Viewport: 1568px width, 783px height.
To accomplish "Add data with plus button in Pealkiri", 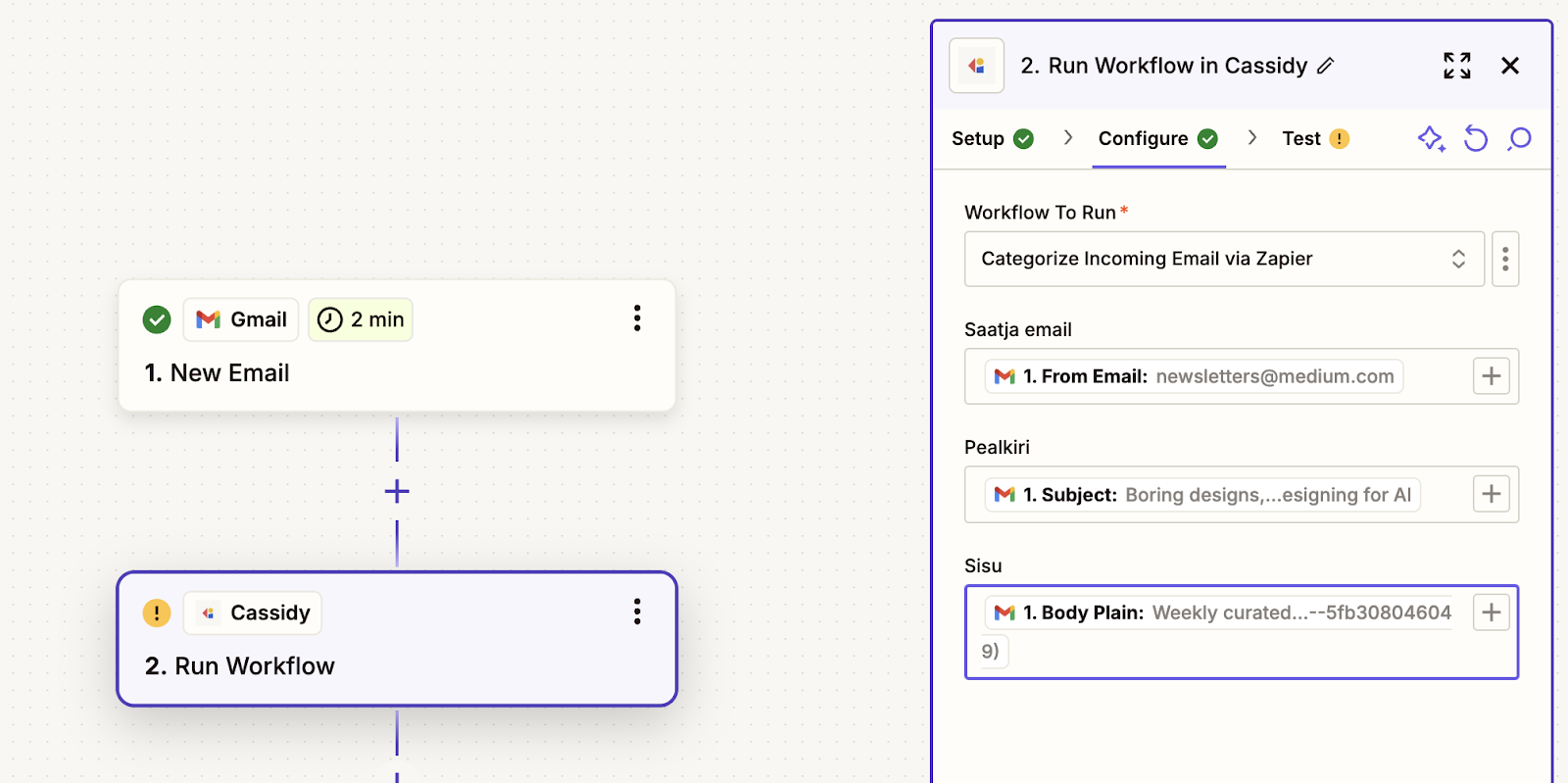I will (x=1491, y=494).
